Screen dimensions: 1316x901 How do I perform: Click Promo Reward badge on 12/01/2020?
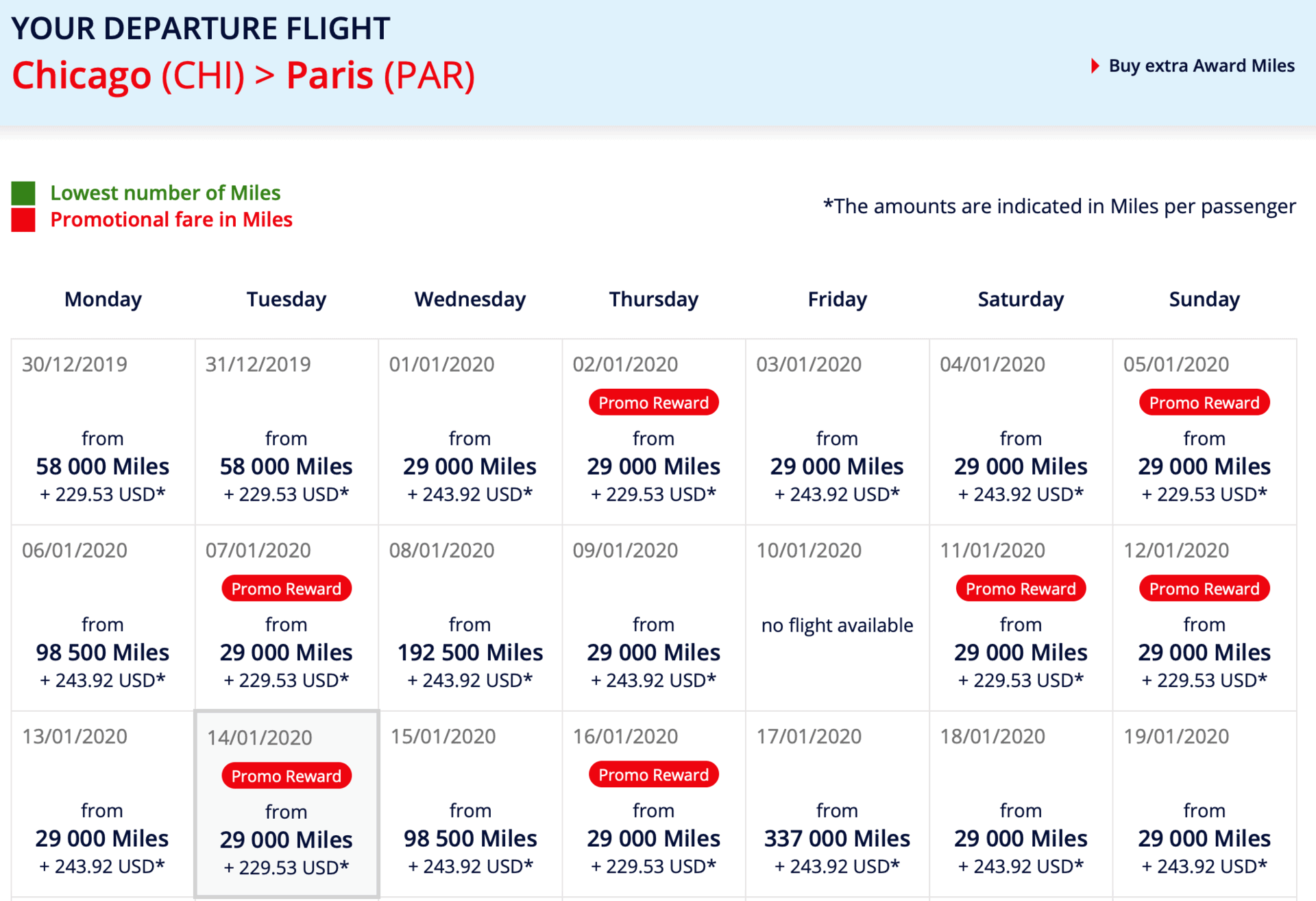point(1204,588)
